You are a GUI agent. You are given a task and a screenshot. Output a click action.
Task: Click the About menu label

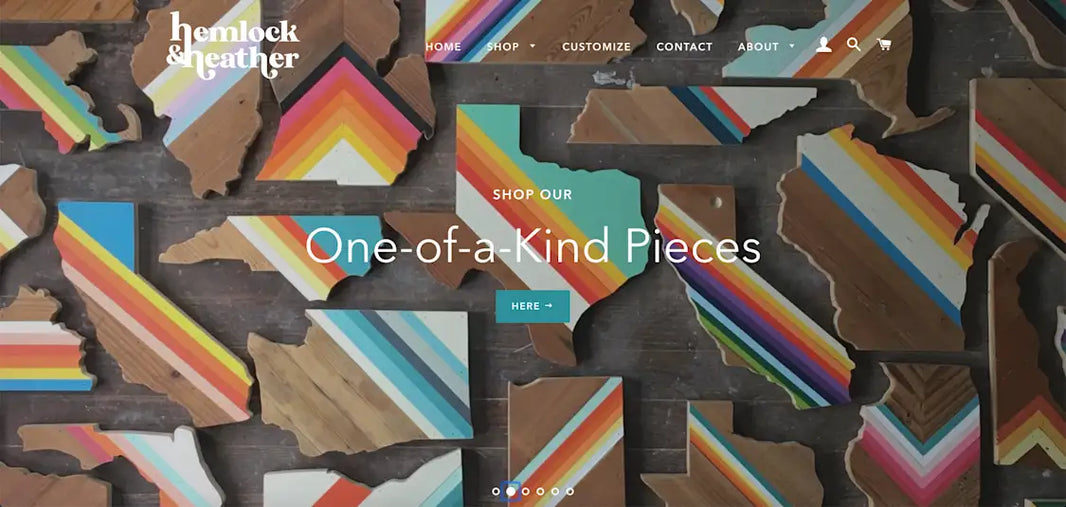[x=758, y=47]
